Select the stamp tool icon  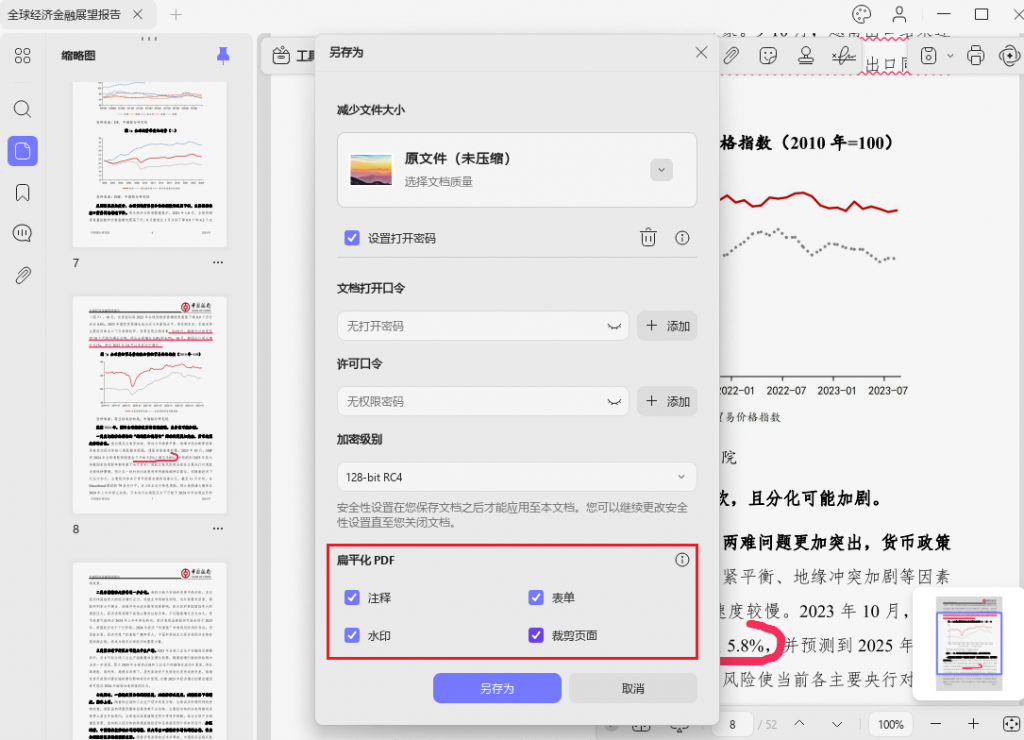(x=805, y=56)
